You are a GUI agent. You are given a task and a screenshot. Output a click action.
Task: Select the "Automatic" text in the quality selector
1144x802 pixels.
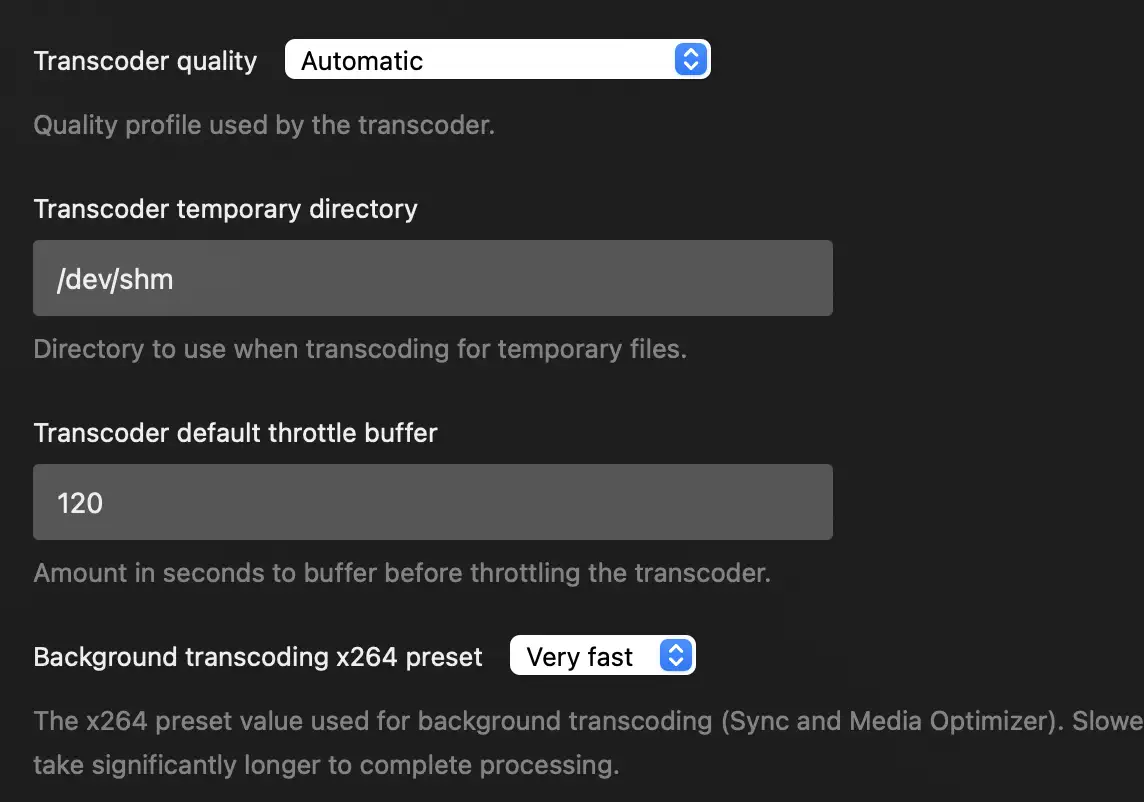[x=362, y=61]
